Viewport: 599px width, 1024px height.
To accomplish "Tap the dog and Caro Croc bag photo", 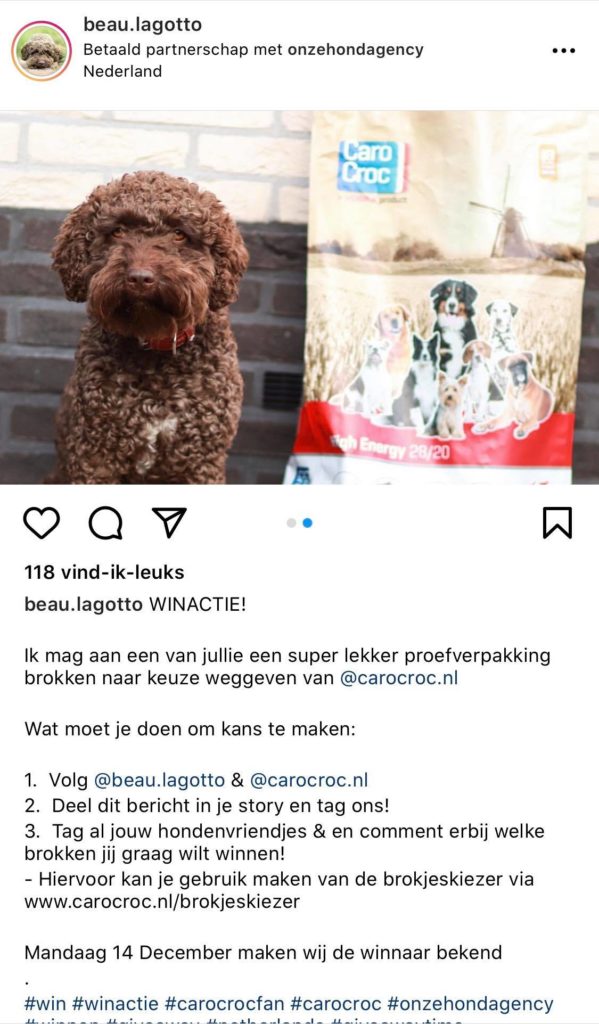I will point(299,297).
